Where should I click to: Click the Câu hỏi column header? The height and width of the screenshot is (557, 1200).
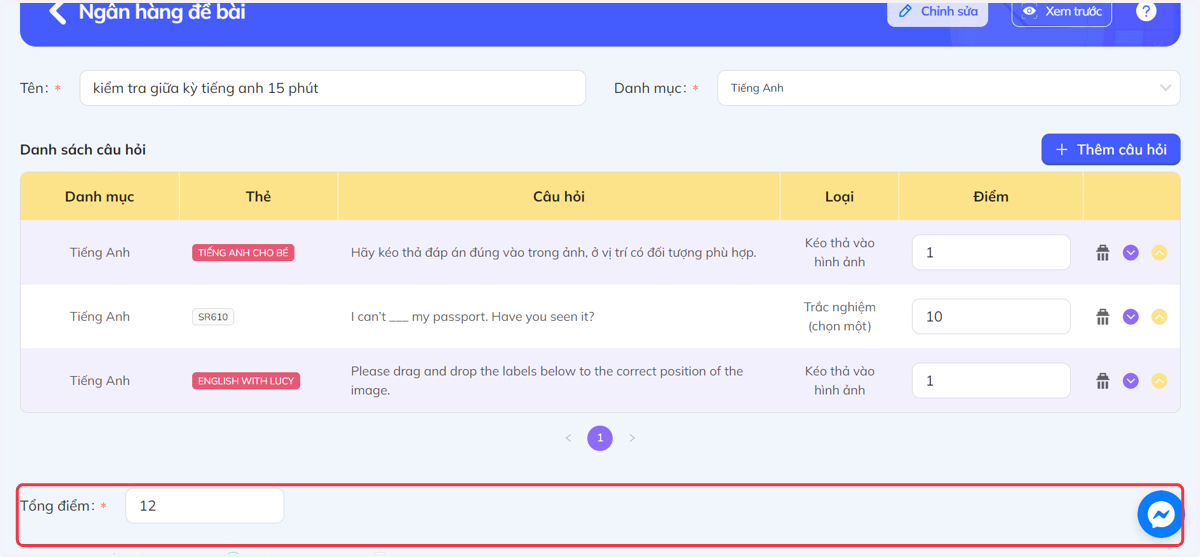point(559,197)
